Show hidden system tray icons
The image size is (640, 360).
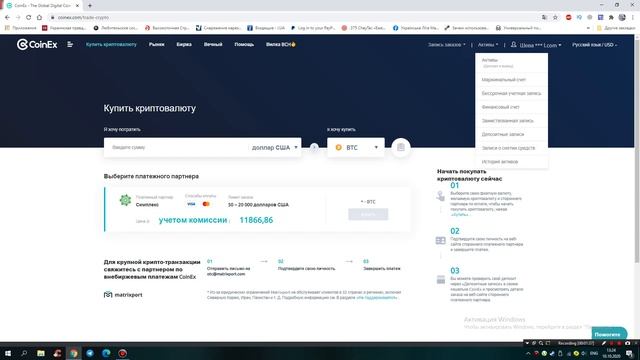point(528,353)
